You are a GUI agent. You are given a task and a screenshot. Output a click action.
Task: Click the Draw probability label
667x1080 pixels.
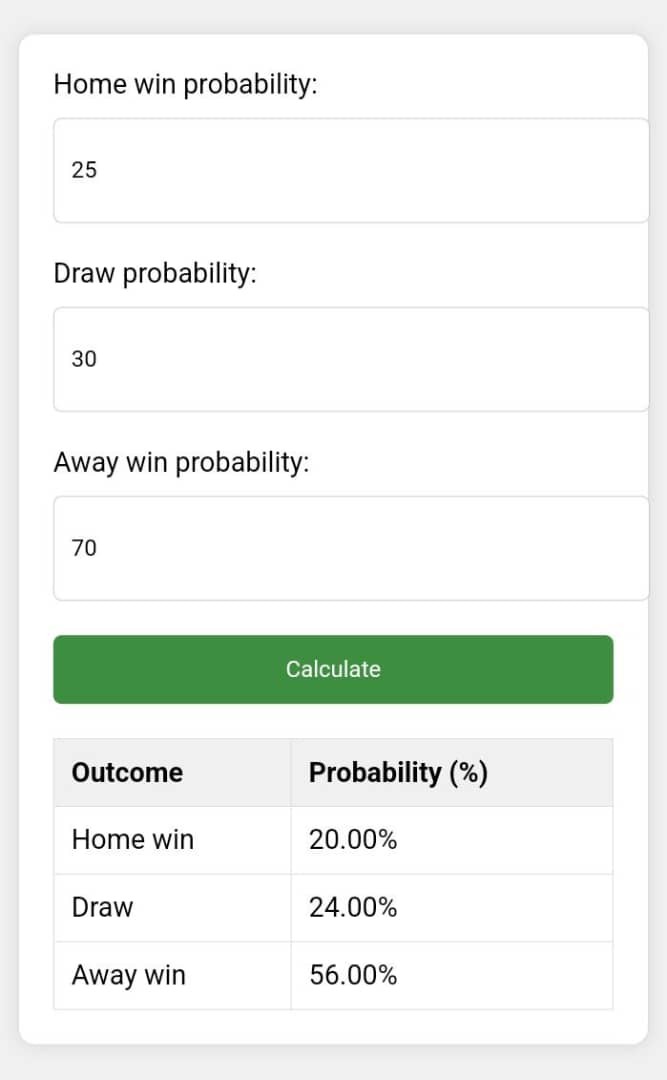click(155, 273)
